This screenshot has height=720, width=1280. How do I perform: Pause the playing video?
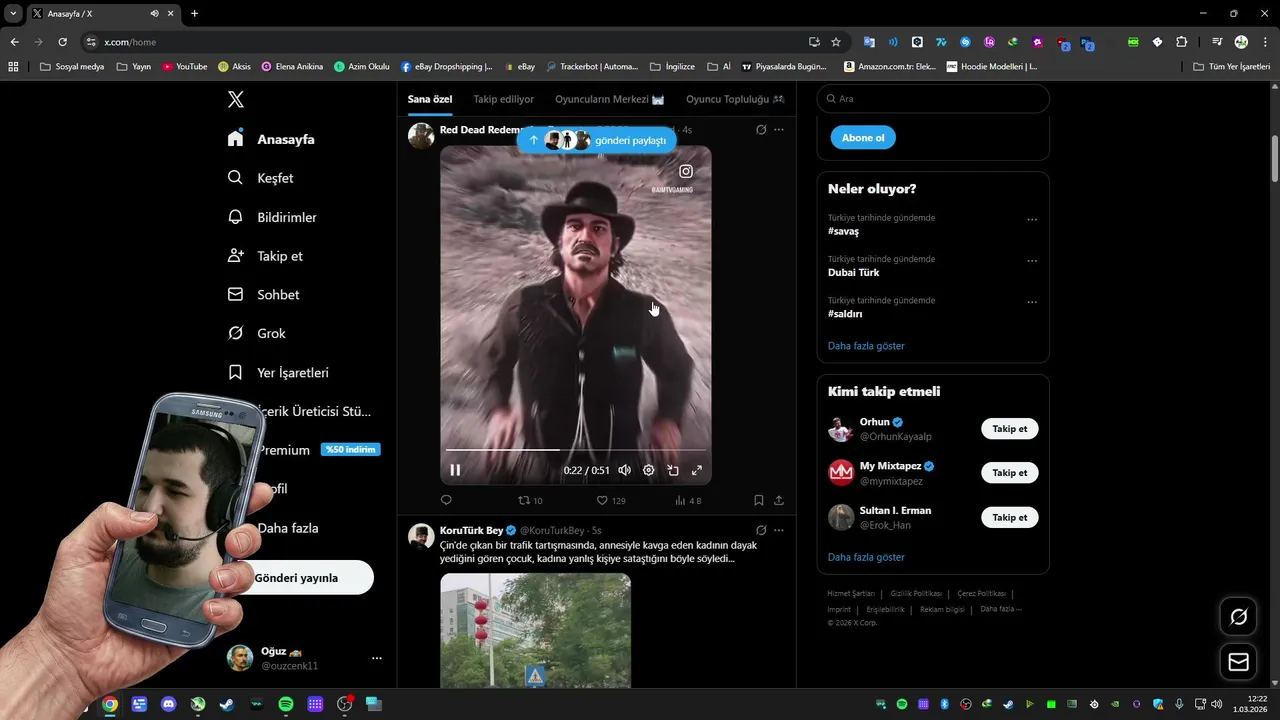click(x=455, y=470)
